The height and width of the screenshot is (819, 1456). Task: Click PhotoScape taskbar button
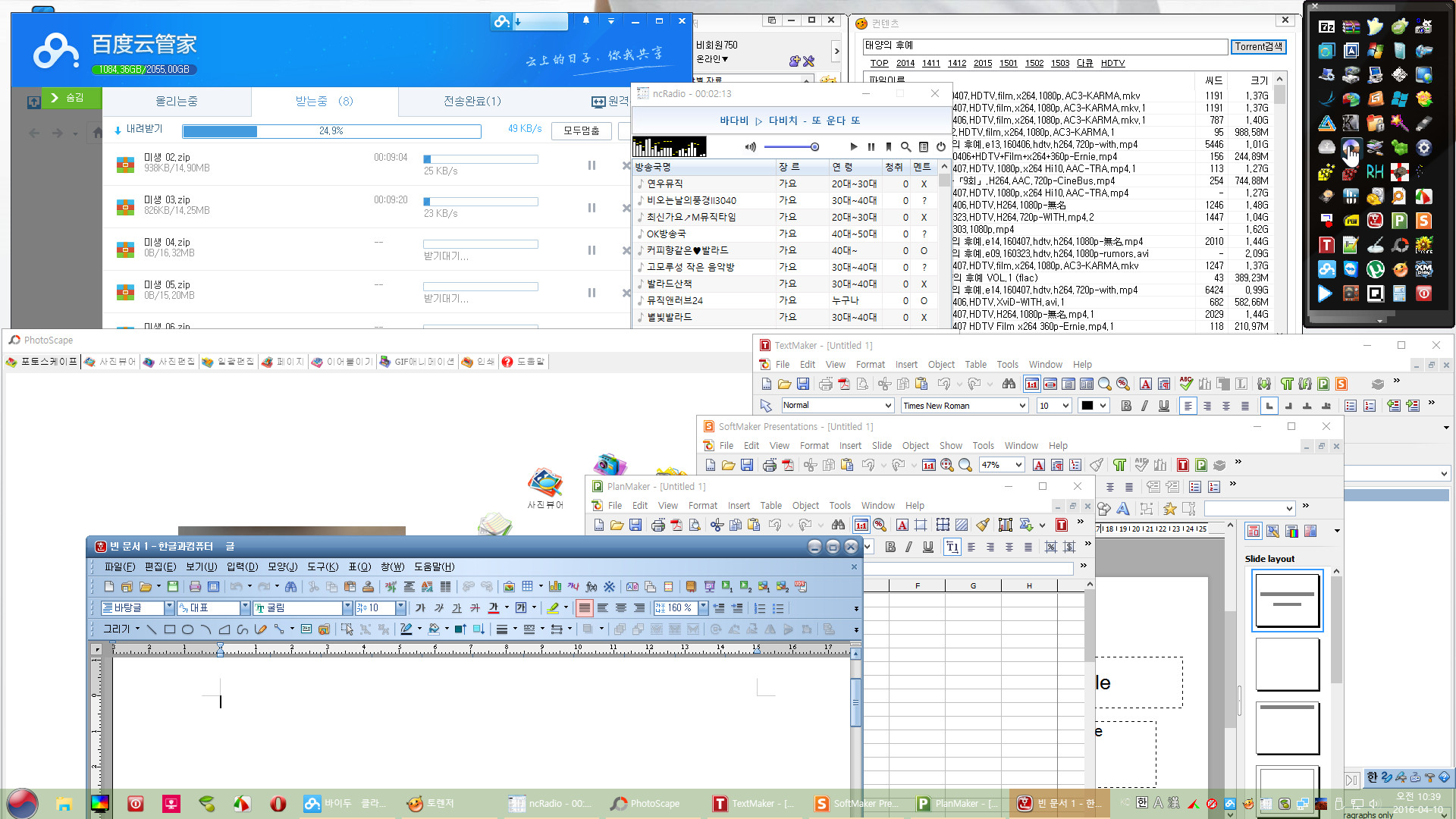[x=646, y=804]
